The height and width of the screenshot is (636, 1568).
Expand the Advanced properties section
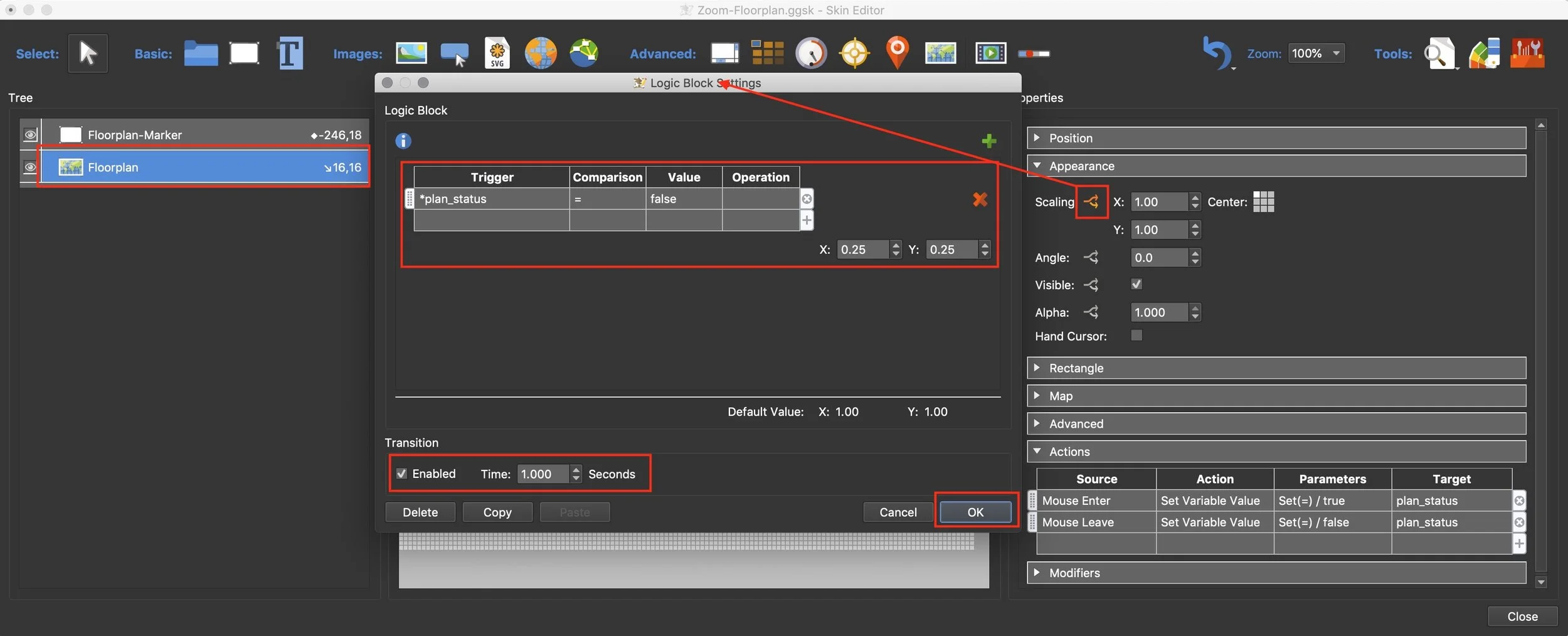click(x=1276, y=423)
